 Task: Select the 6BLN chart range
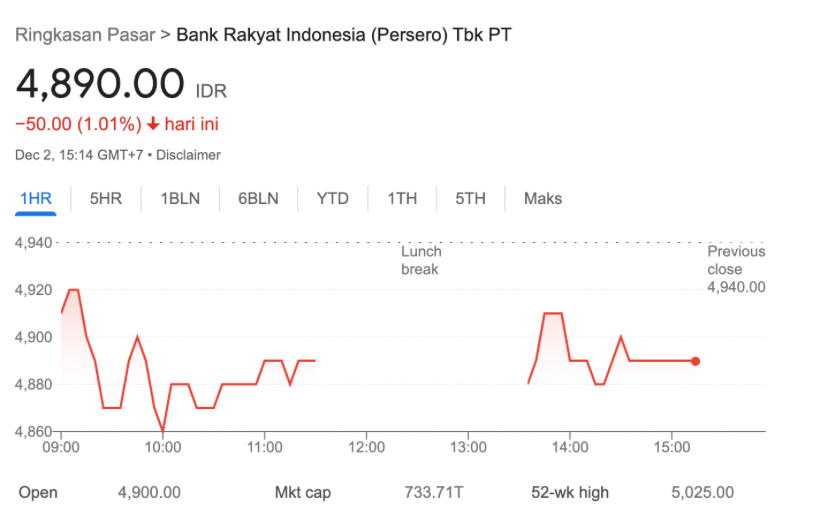258,198
